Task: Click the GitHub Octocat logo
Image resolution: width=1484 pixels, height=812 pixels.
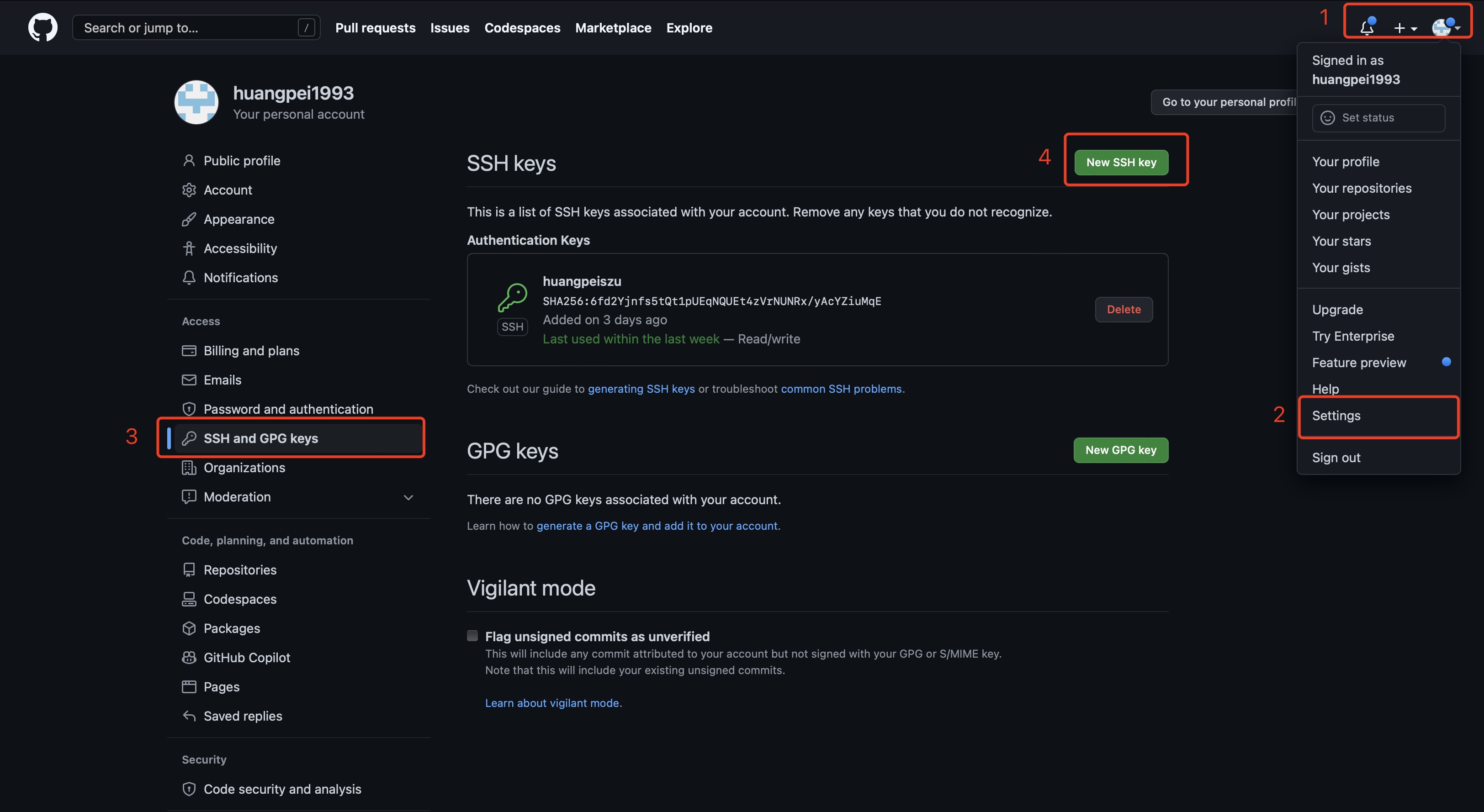Action: click(x=42, y=27)
